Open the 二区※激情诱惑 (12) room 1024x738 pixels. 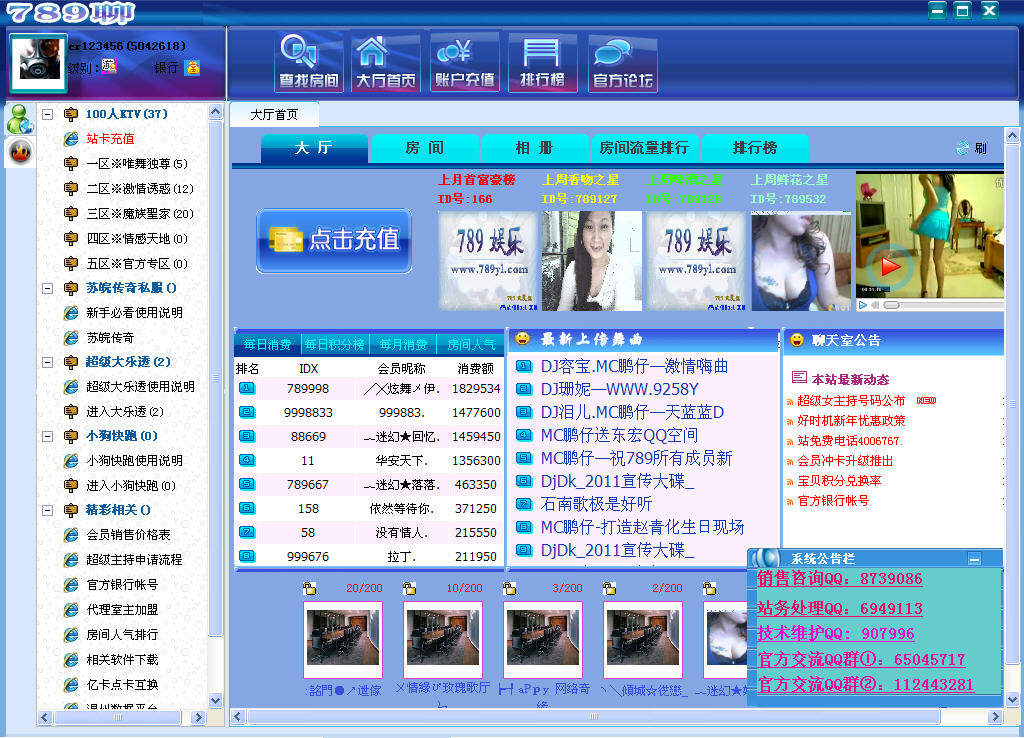140,189
